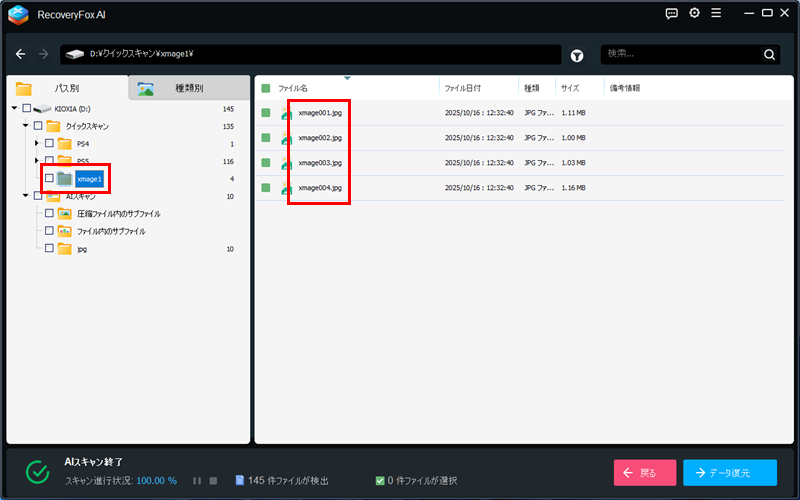This screenshot has height=500, width=800.
Task: Open the hamburger menu in title bar
Action: 715,14
